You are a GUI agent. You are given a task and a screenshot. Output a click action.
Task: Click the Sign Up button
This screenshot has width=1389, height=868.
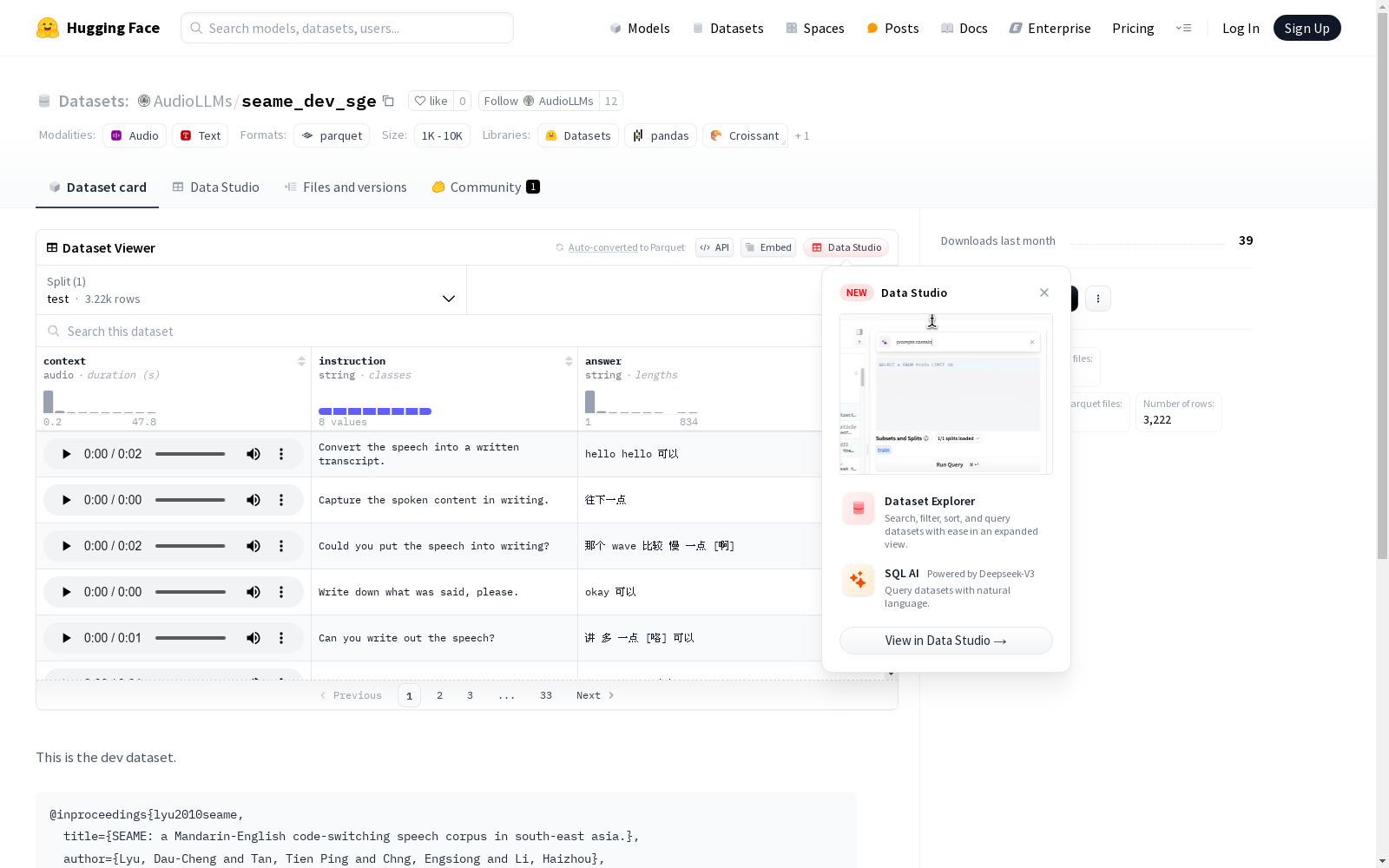click(x=1307, y=28)
